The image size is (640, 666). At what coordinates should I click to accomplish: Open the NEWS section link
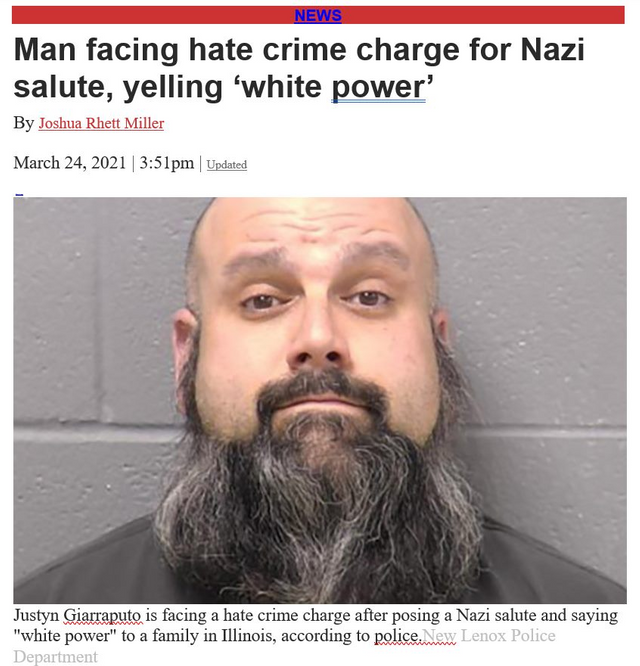318,15
